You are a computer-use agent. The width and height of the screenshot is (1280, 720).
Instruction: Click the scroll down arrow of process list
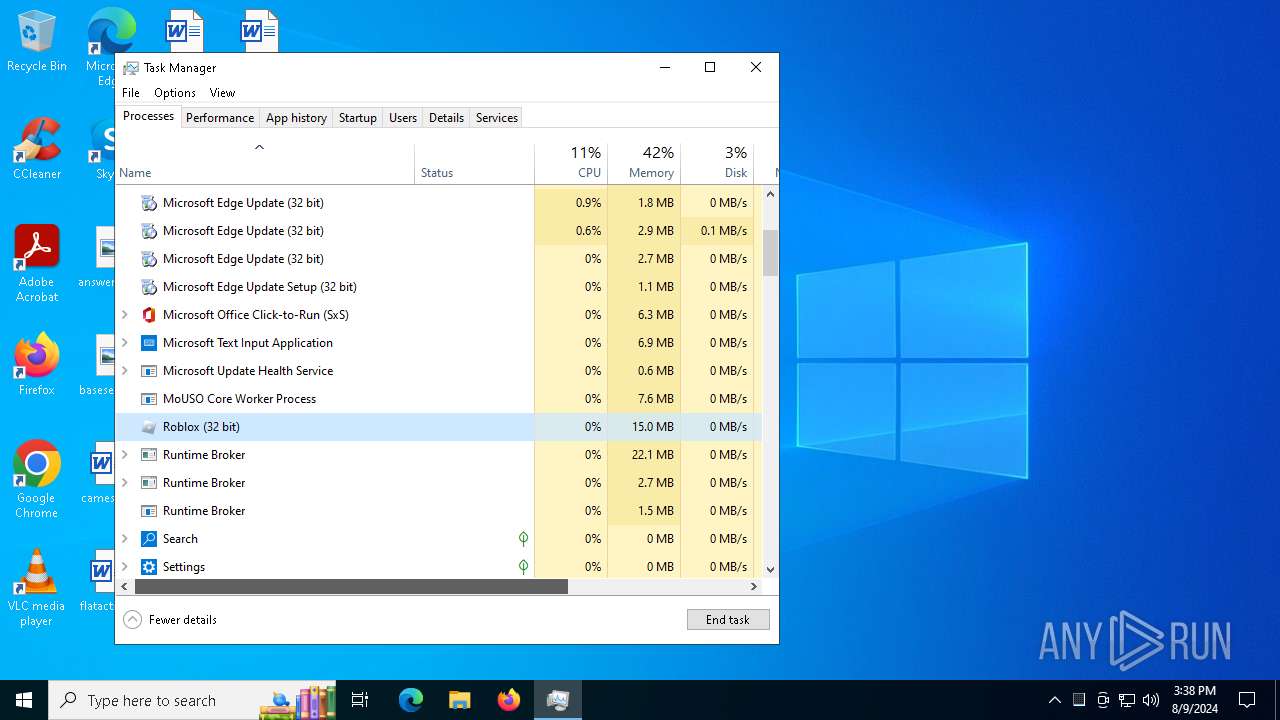[x=770, y=569]
